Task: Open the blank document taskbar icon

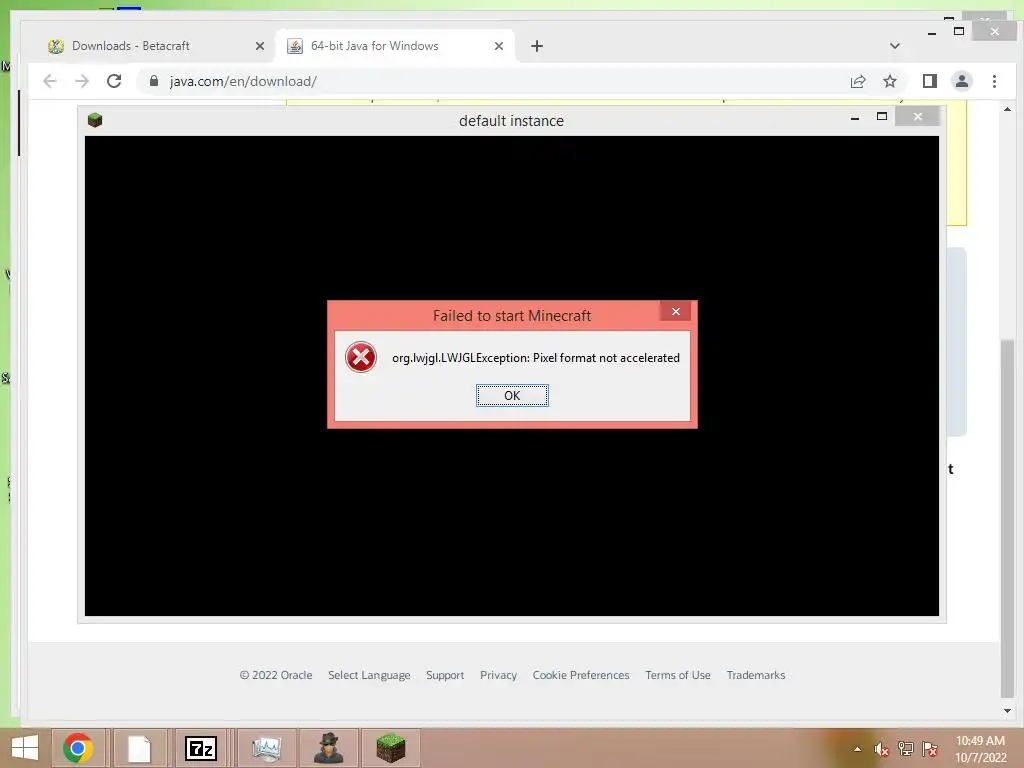Action: (139, 748)
